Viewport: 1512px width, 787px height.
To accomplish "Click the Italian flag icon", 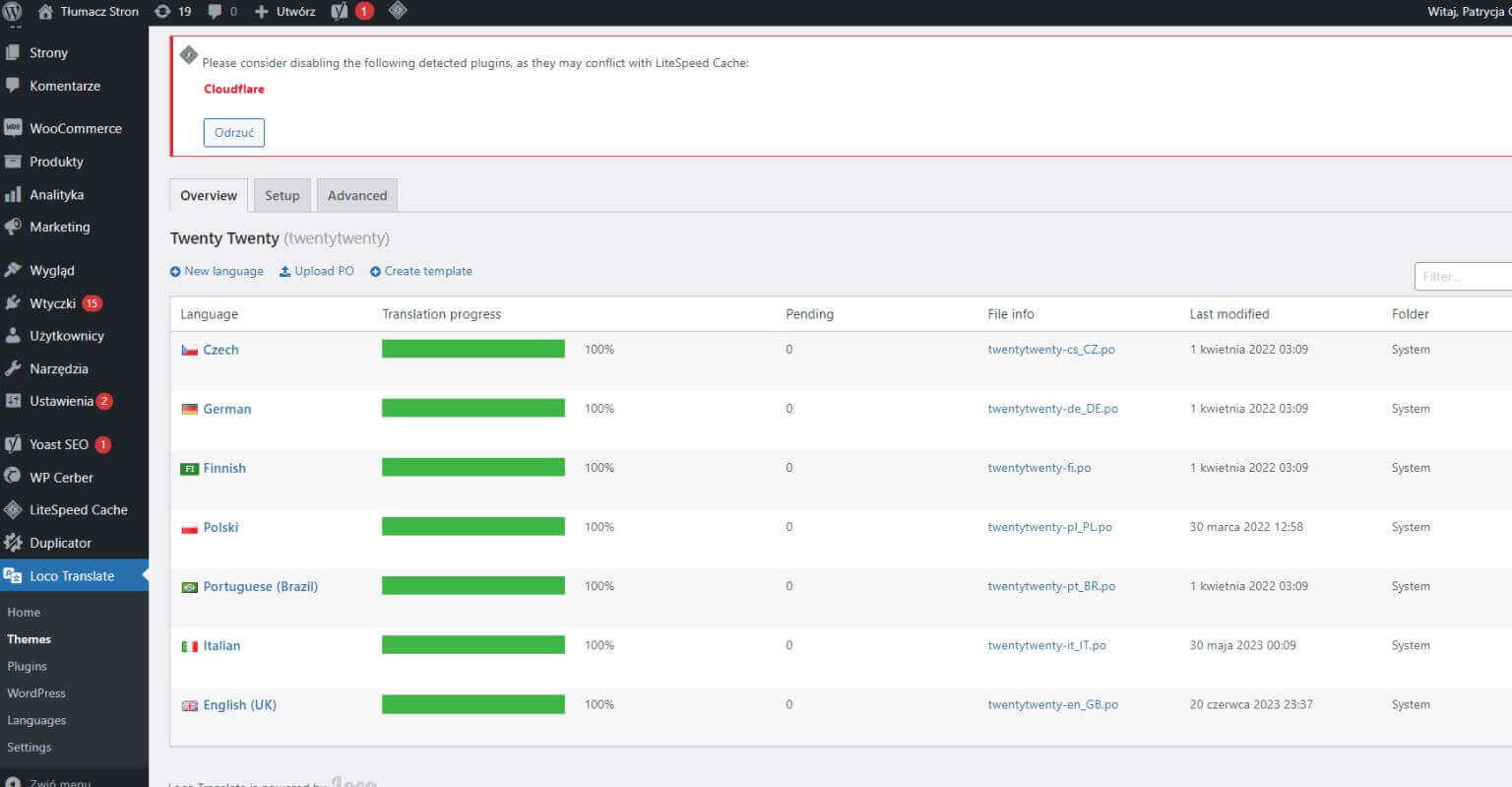I will [x=190, y=646].
